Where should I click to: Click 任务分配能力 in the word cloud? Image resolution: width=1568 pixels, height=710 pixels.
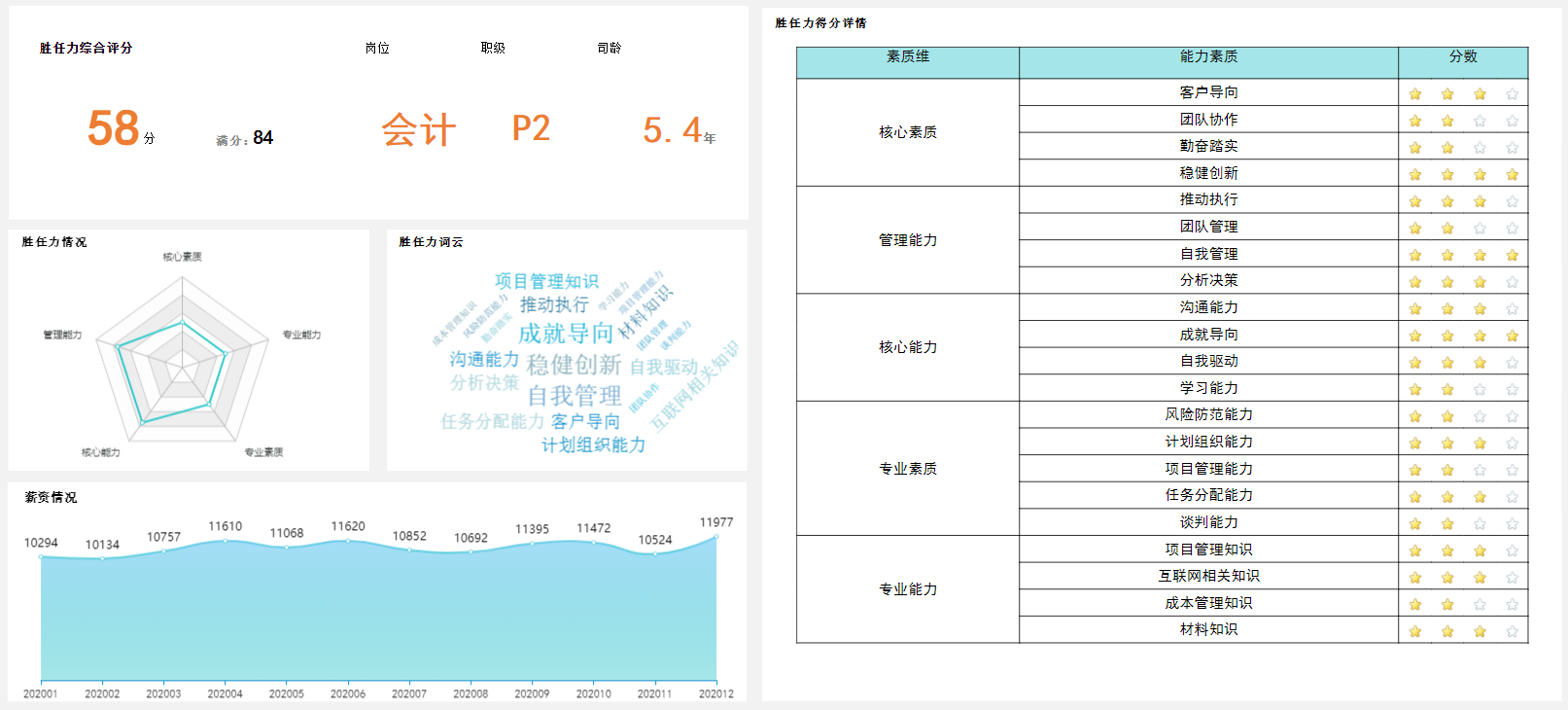pyautogui.click(x=492, y=421)
